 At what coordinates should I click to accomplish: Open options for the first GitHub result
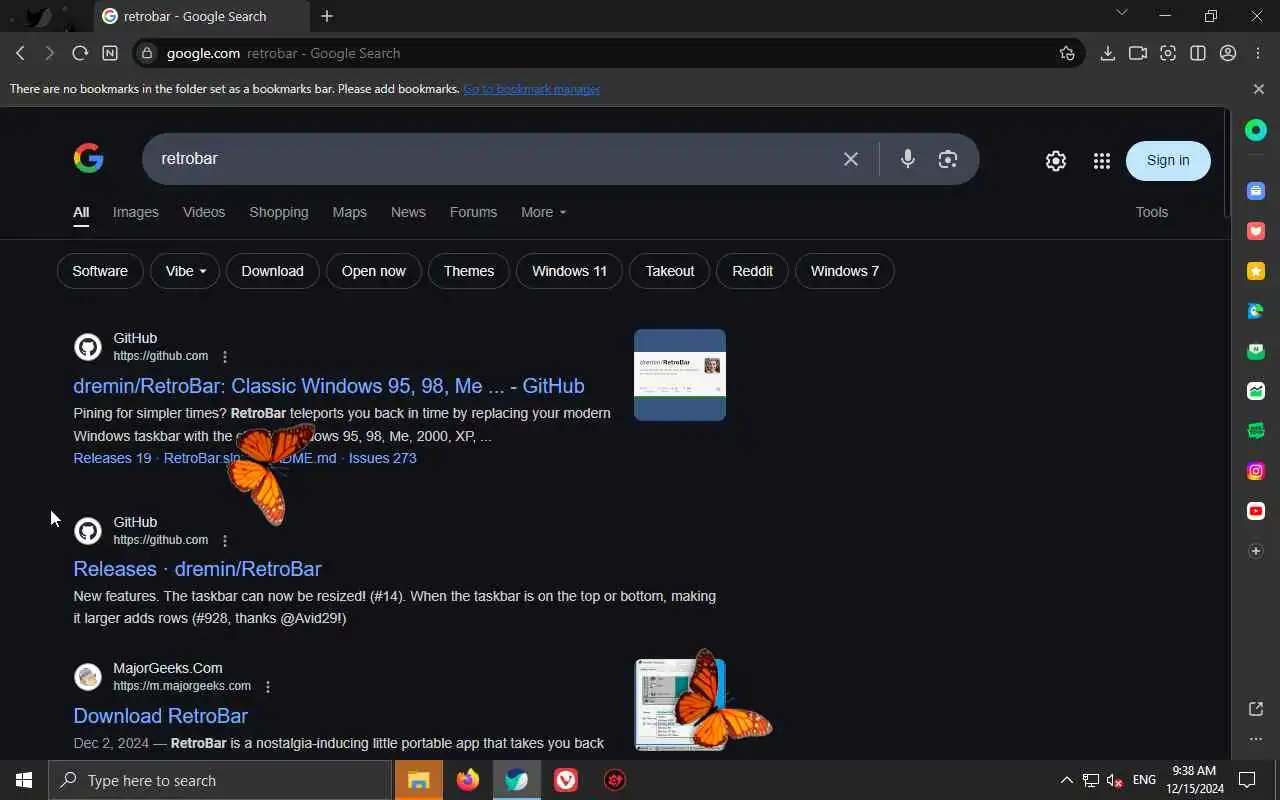tap(225, 357)
